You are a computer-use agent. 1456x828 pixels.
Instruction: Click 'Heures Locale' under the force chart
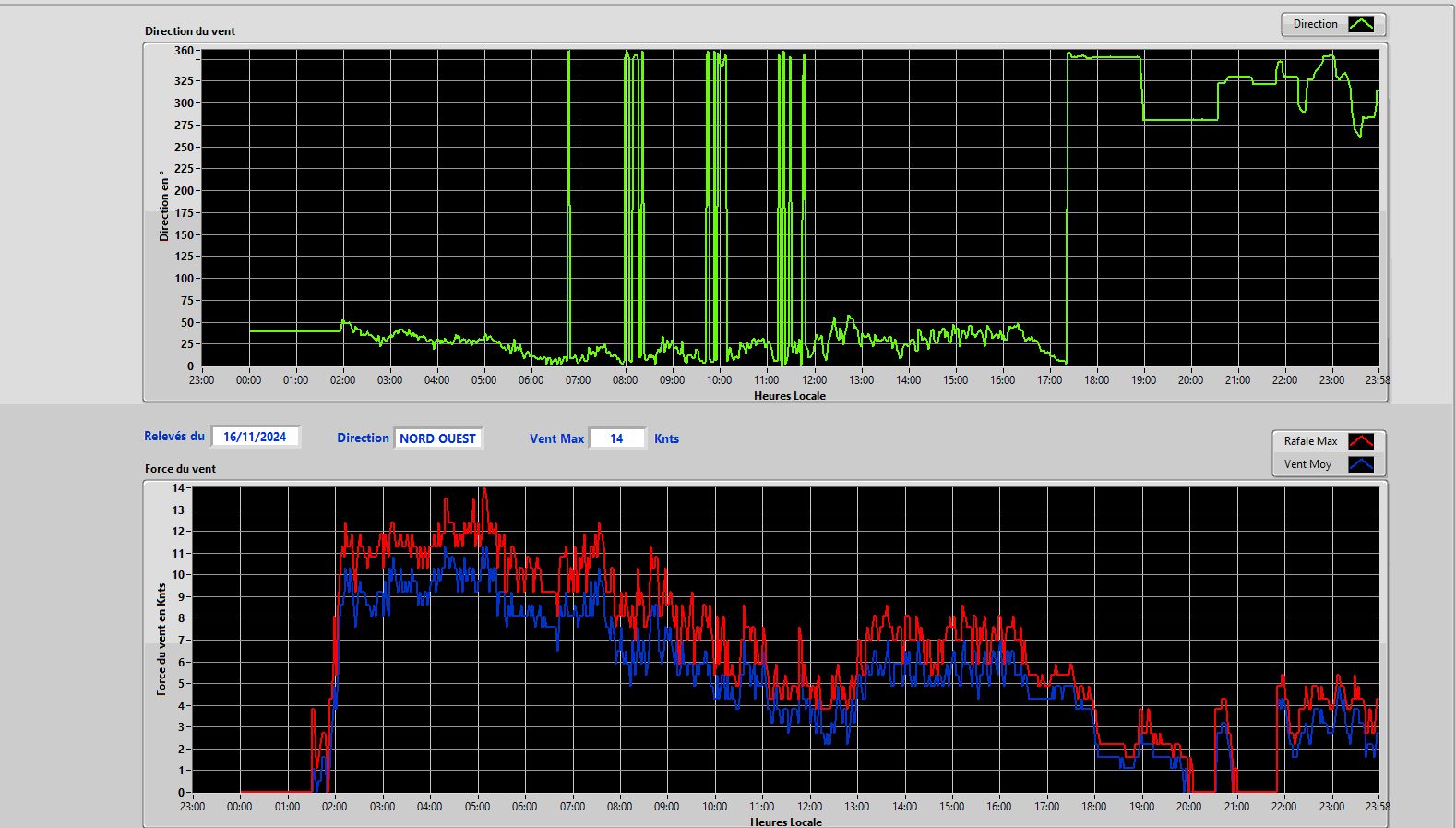pos(786,822)
